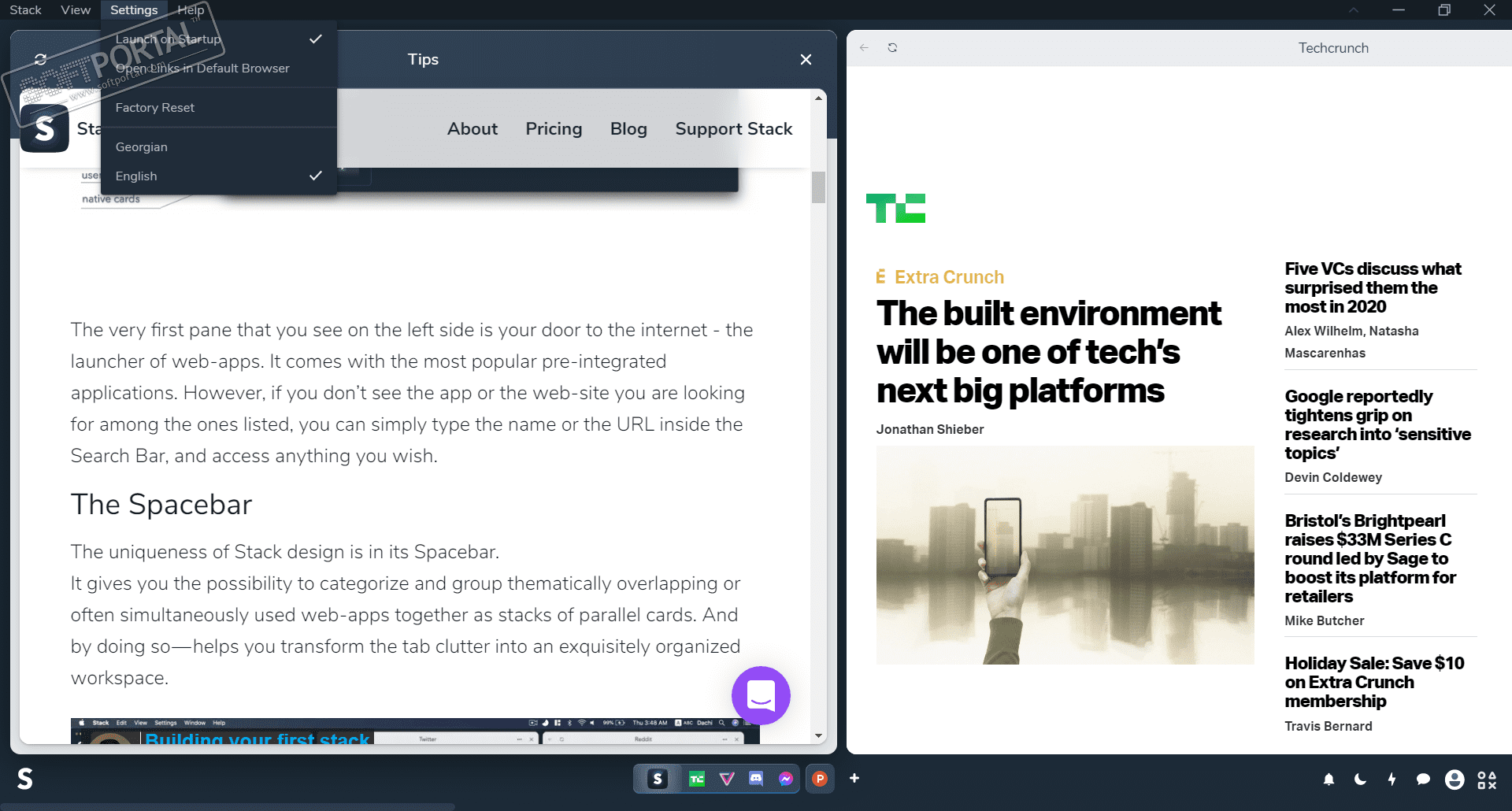Image resolution: width=1512 pixels, height=811 pixels.
Task: Open the author link Jonathan Shieber
Action: [930, 429]
